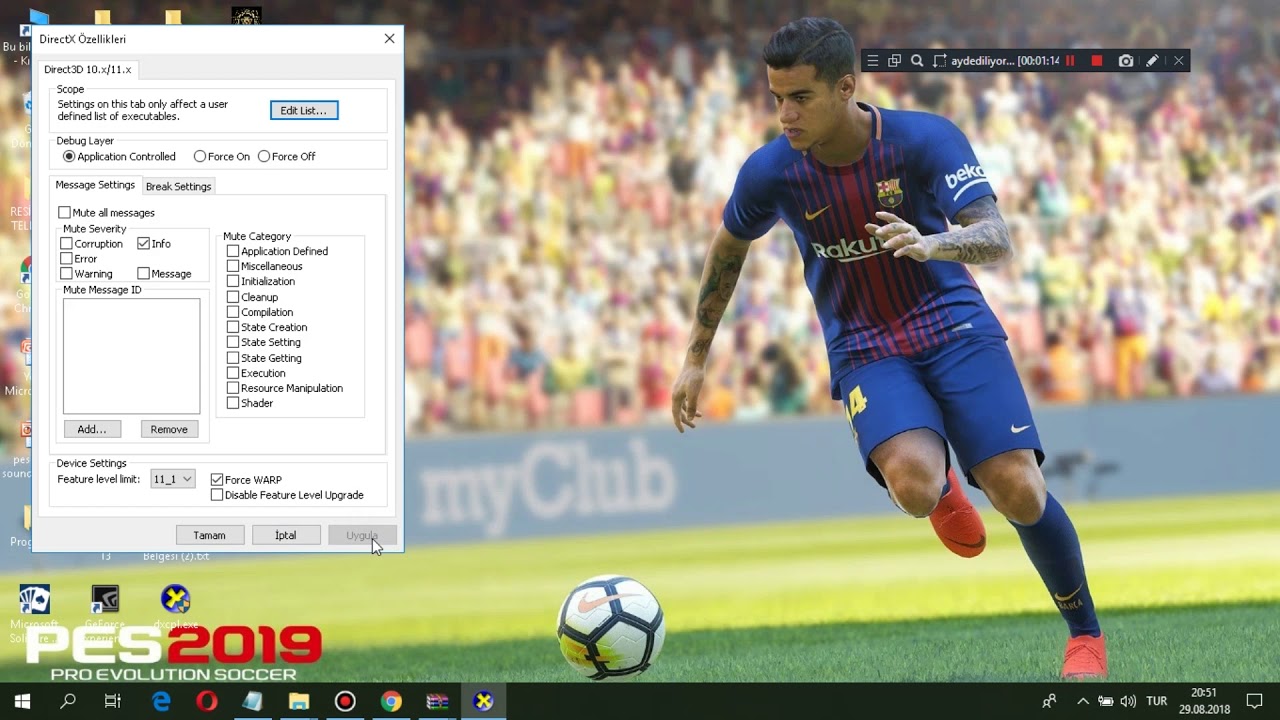Check Miscellaneous mute category
1280x720 pixels.
233,267
